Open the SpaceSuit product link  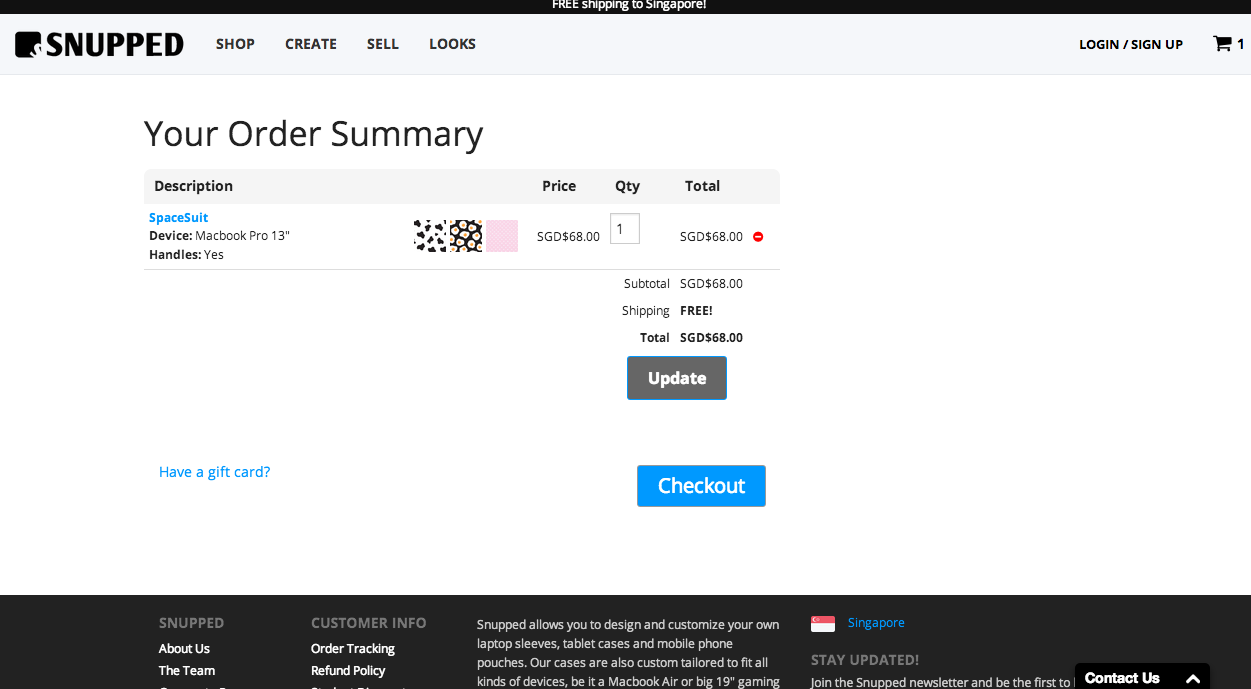(x=179, y=217)
